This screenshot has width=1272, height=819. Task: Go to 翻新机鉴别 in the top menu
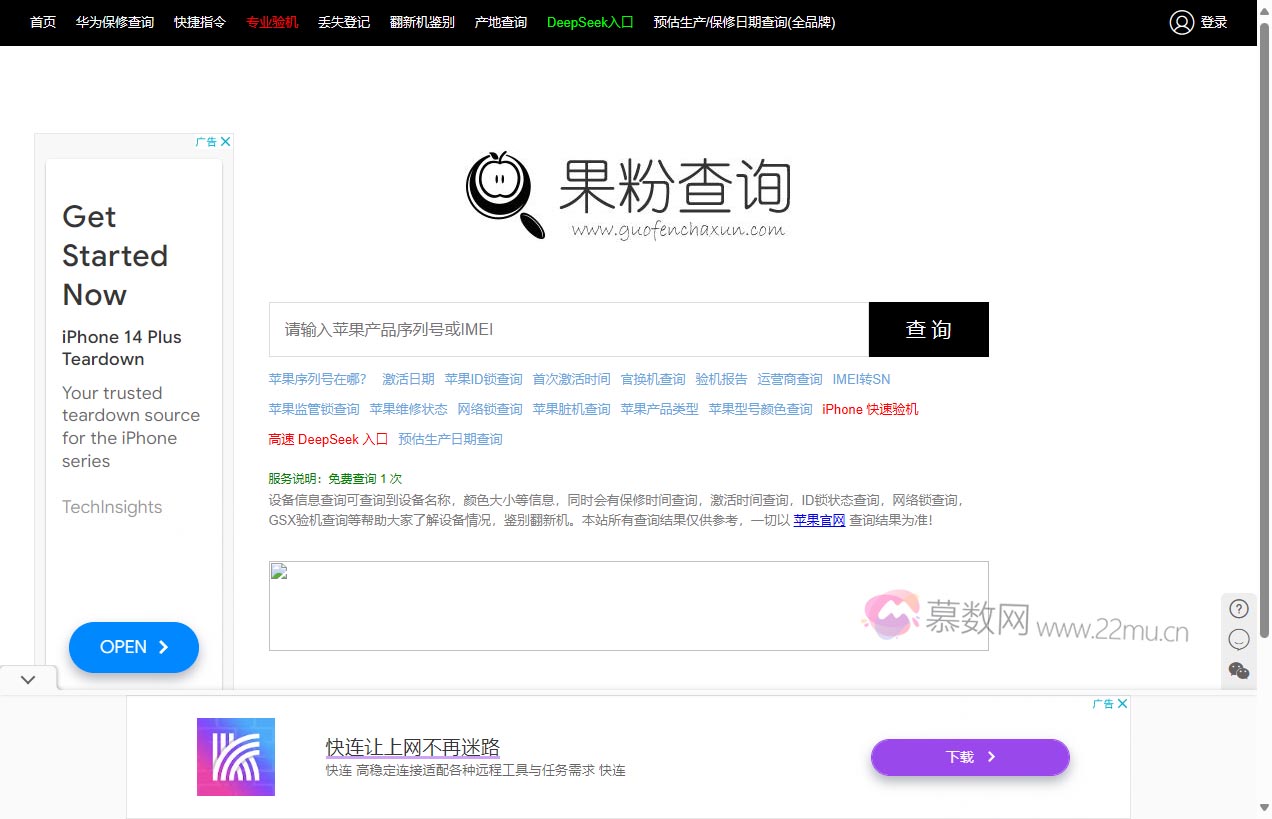pos(421,22)
